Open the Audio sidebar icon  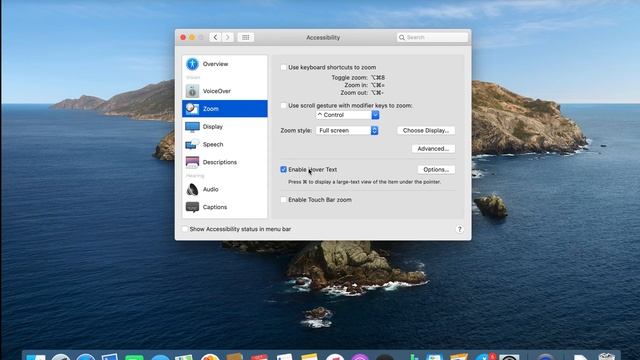[x=192, y=189]
